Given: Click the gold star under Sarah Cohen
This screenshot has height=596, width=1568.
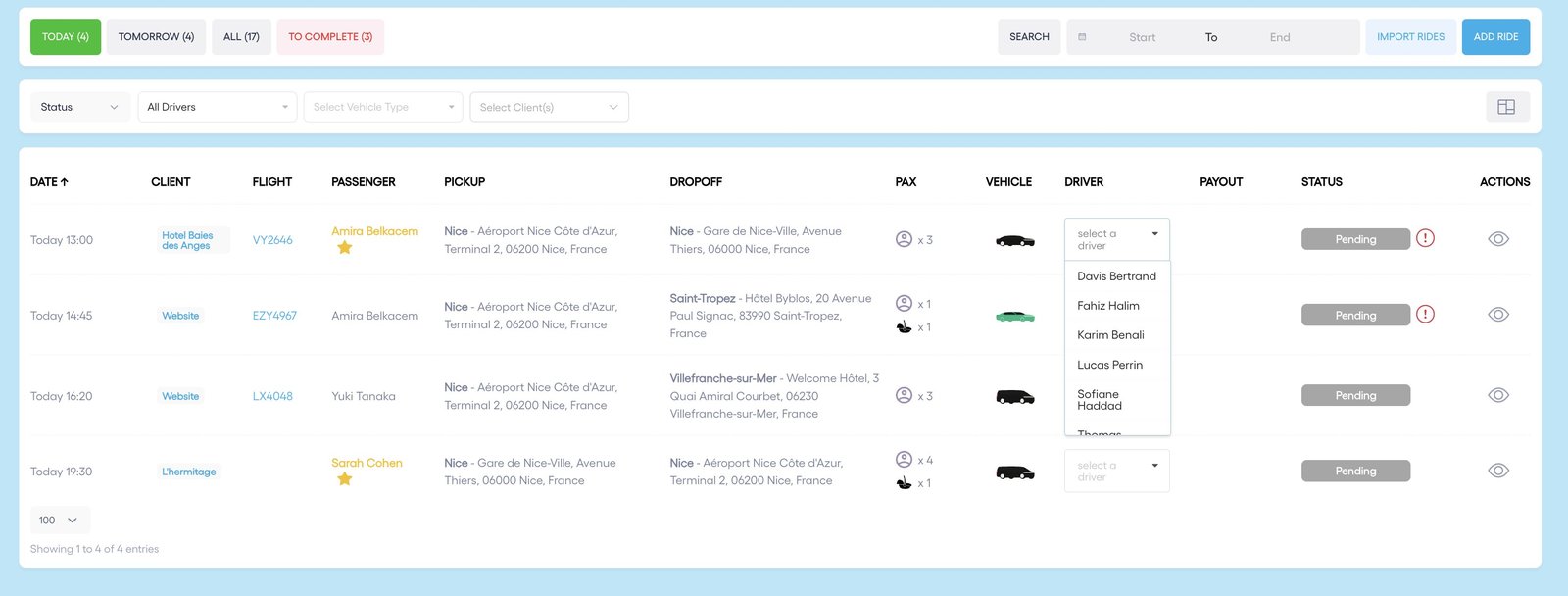Looking at the screenshot, I should [344, 479].
